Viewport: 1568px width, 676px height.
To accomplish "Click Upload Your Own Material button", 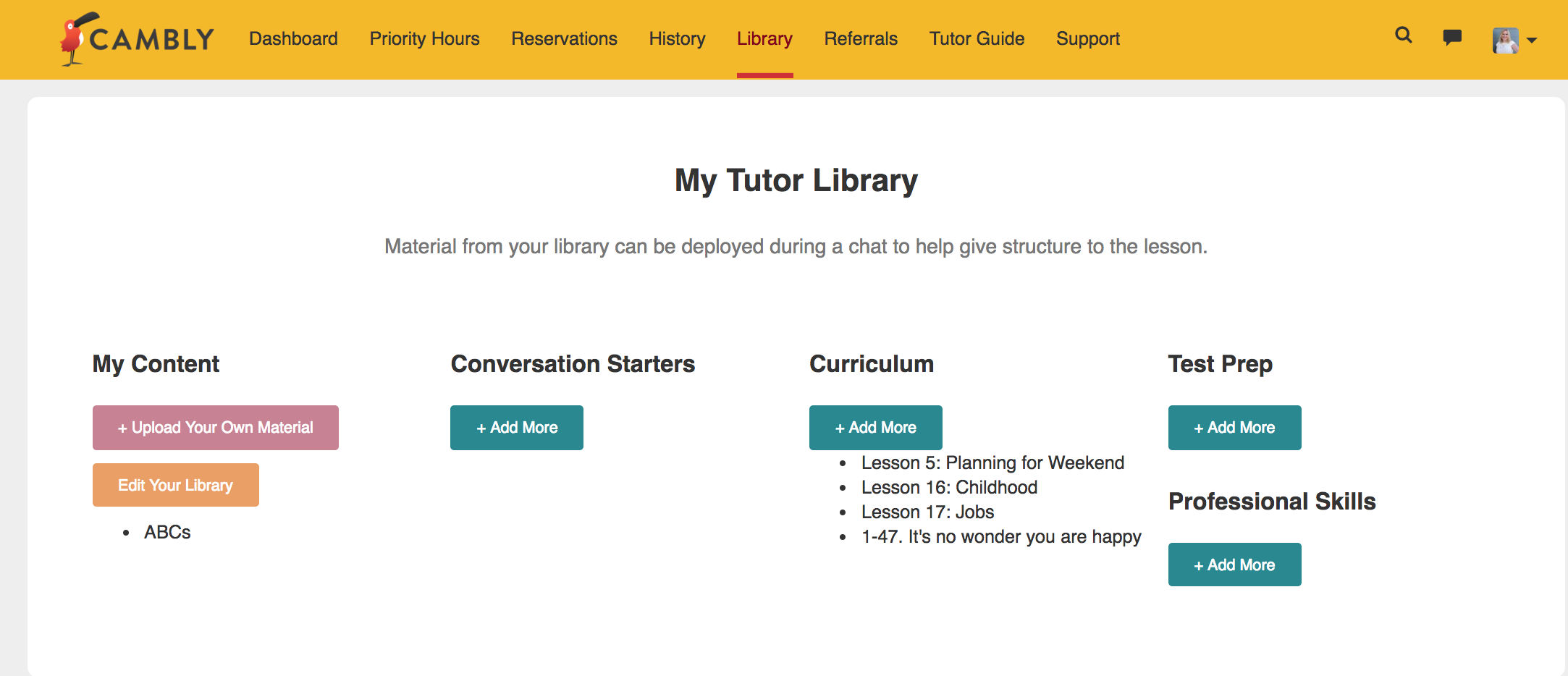I will tap(216, 428).
